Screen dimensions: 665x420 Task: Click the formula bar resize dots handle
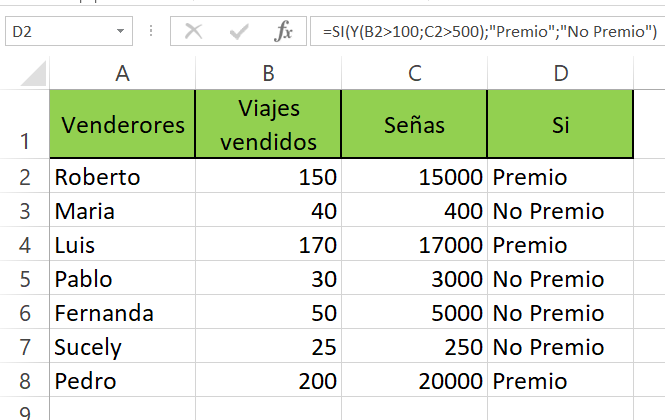coord(151,31)
